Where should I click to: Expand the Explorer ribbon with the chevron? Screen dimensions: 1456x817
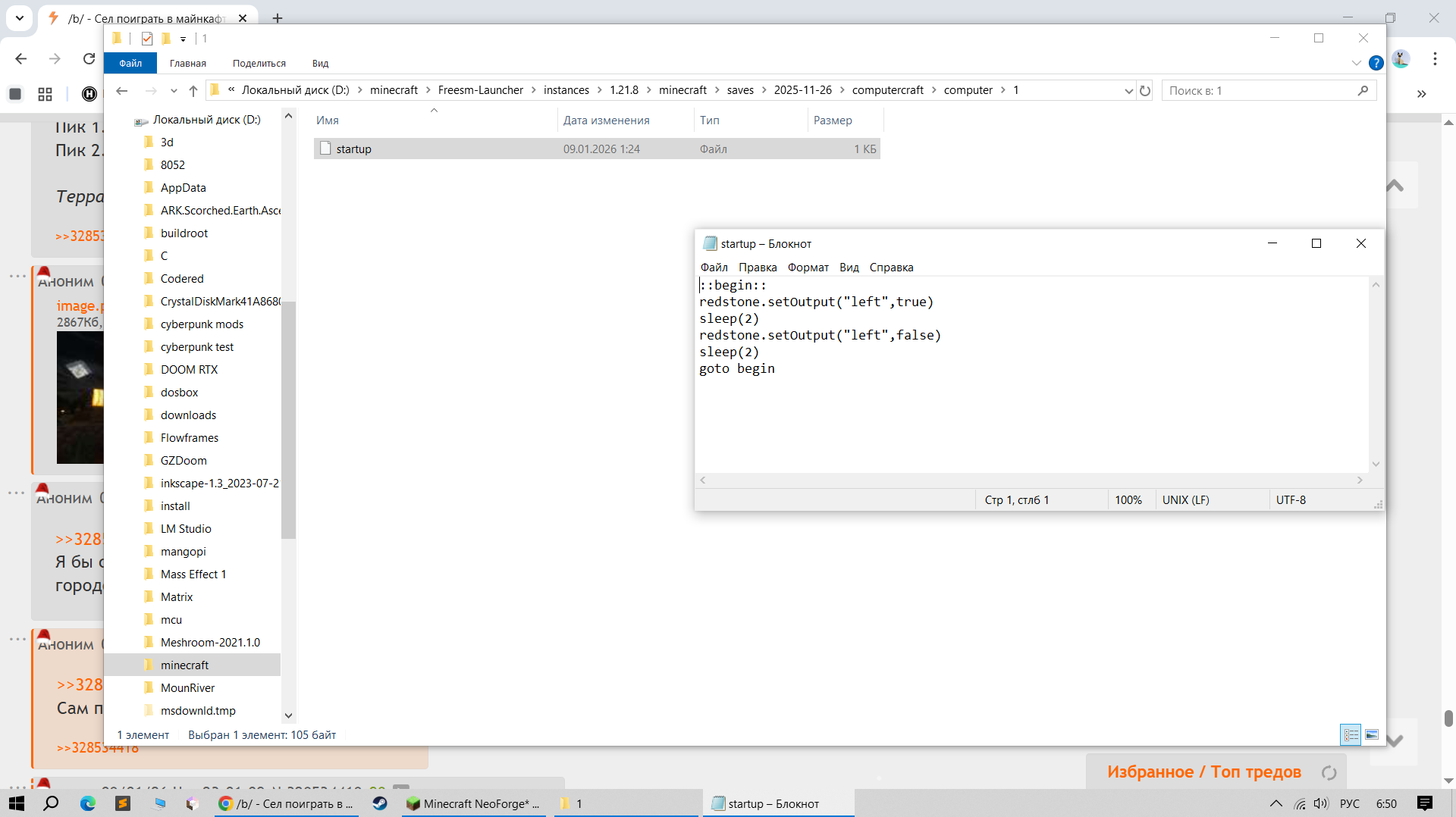[1356, 63]
